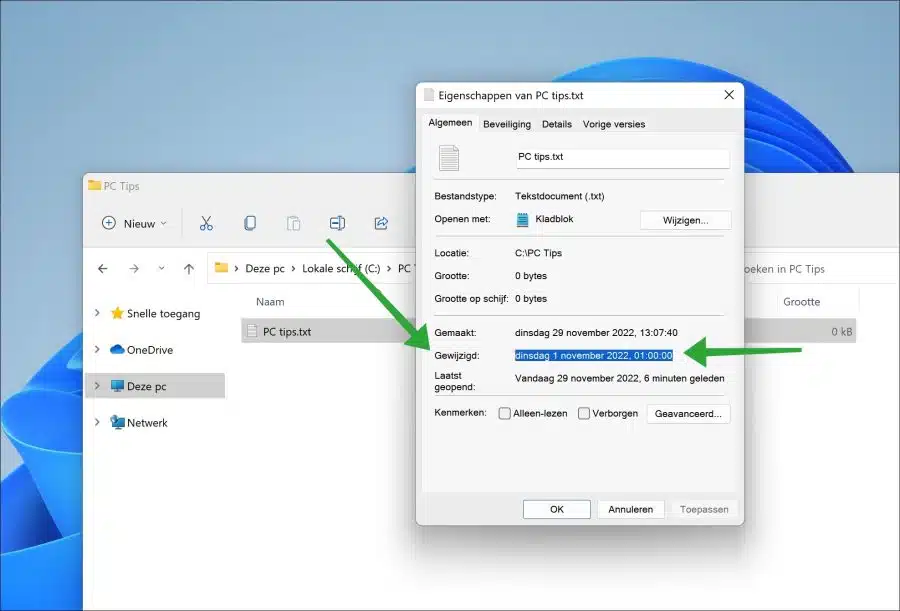Open chevron after Lokale schijf (C:) in breadcrumb

[389, 269]
